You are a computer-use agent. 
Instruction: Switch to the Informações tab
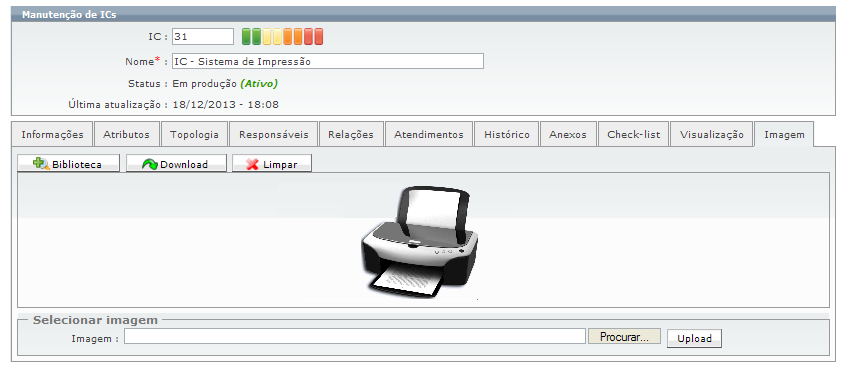coord(52,134)
